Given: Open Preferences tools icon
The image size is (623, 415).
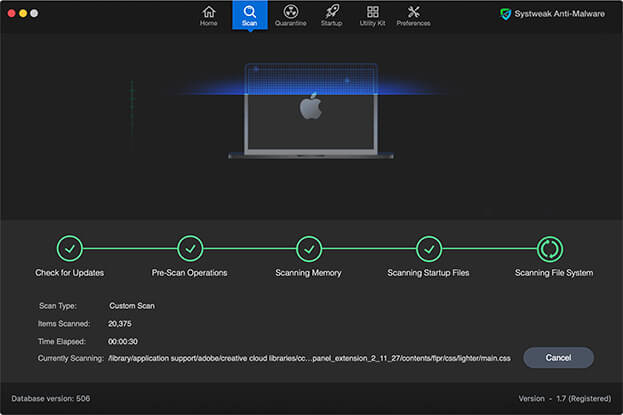Looking at the screenshot, I should [x=413, y=12].
